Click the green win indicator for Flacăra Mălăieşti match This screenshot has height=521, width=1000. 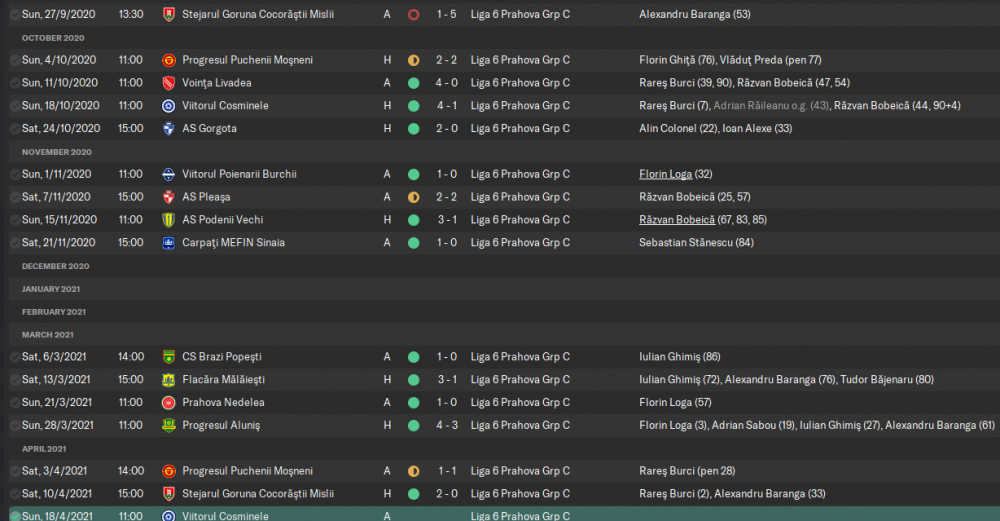(413, 380)
